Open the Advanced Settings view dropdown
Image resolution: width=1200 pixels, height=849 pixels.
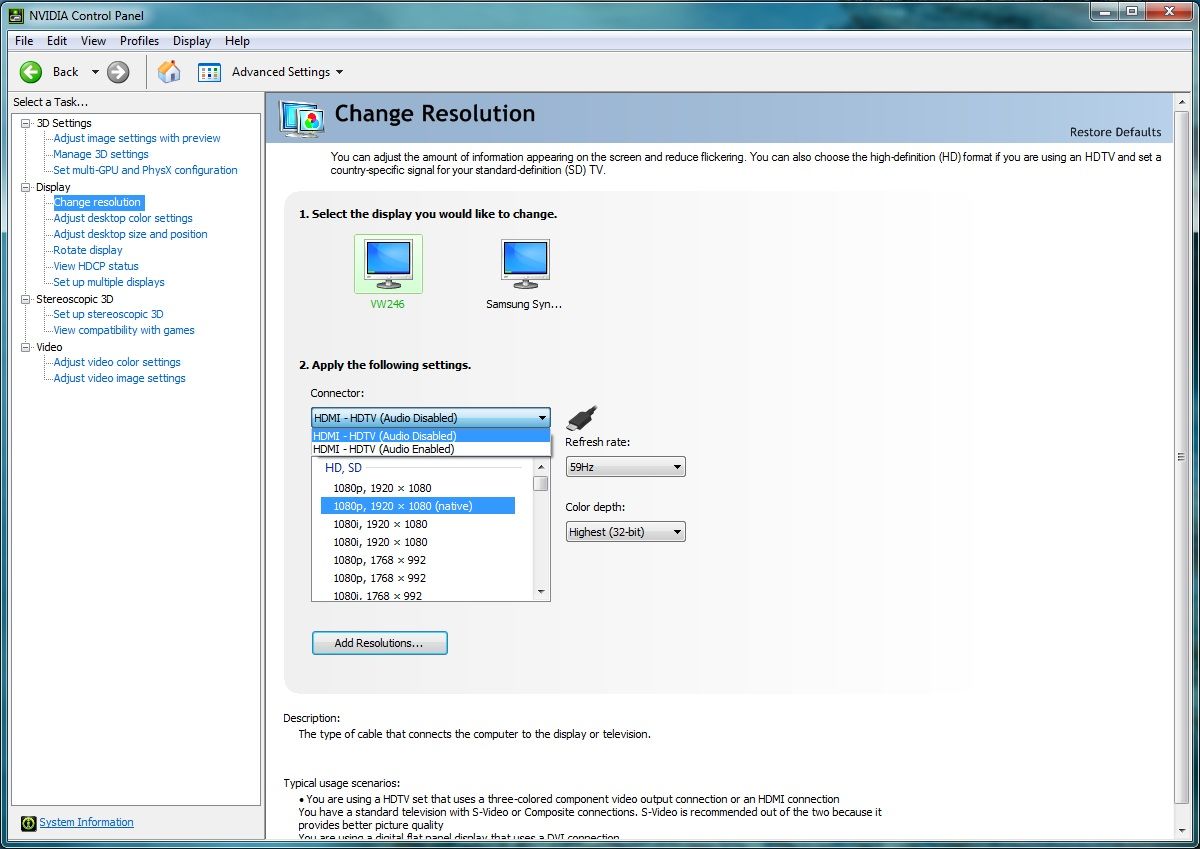click(x=339, y=72)
